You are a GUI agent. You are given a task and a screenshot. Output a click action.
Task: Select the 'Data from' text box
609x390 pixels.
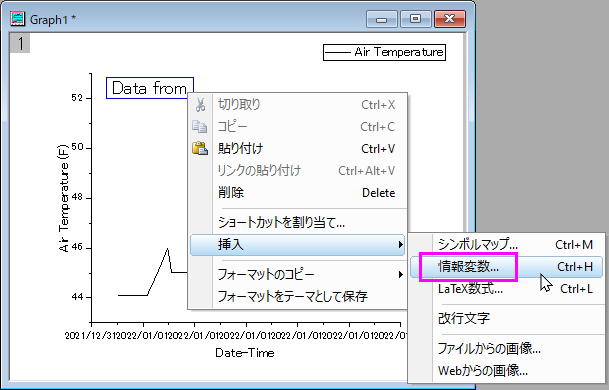(x=150, y=88)
